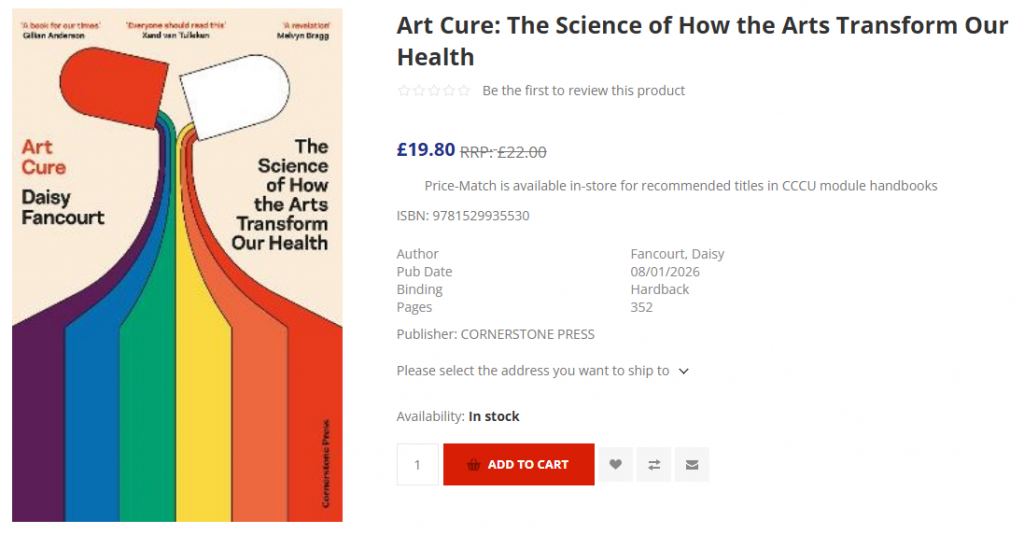Click the £19.80 sale price
Image resolution: width=1024 pixels, height=534 pixels.
426,150
